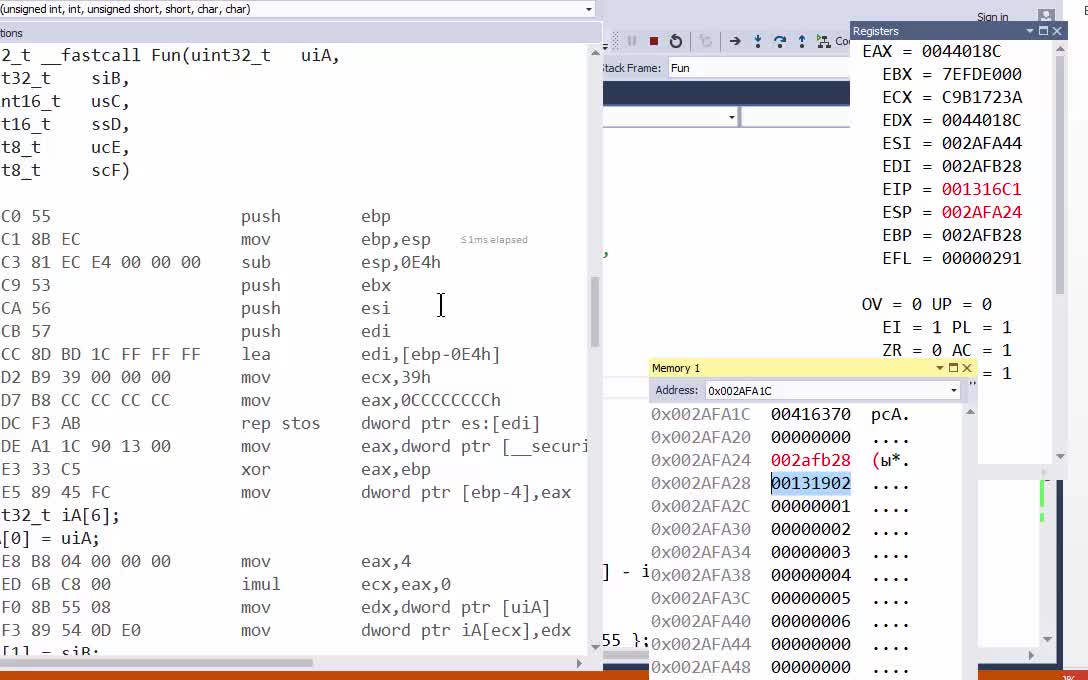
Task: Click Show Next Statement arrow
Action: coord(735,41)
